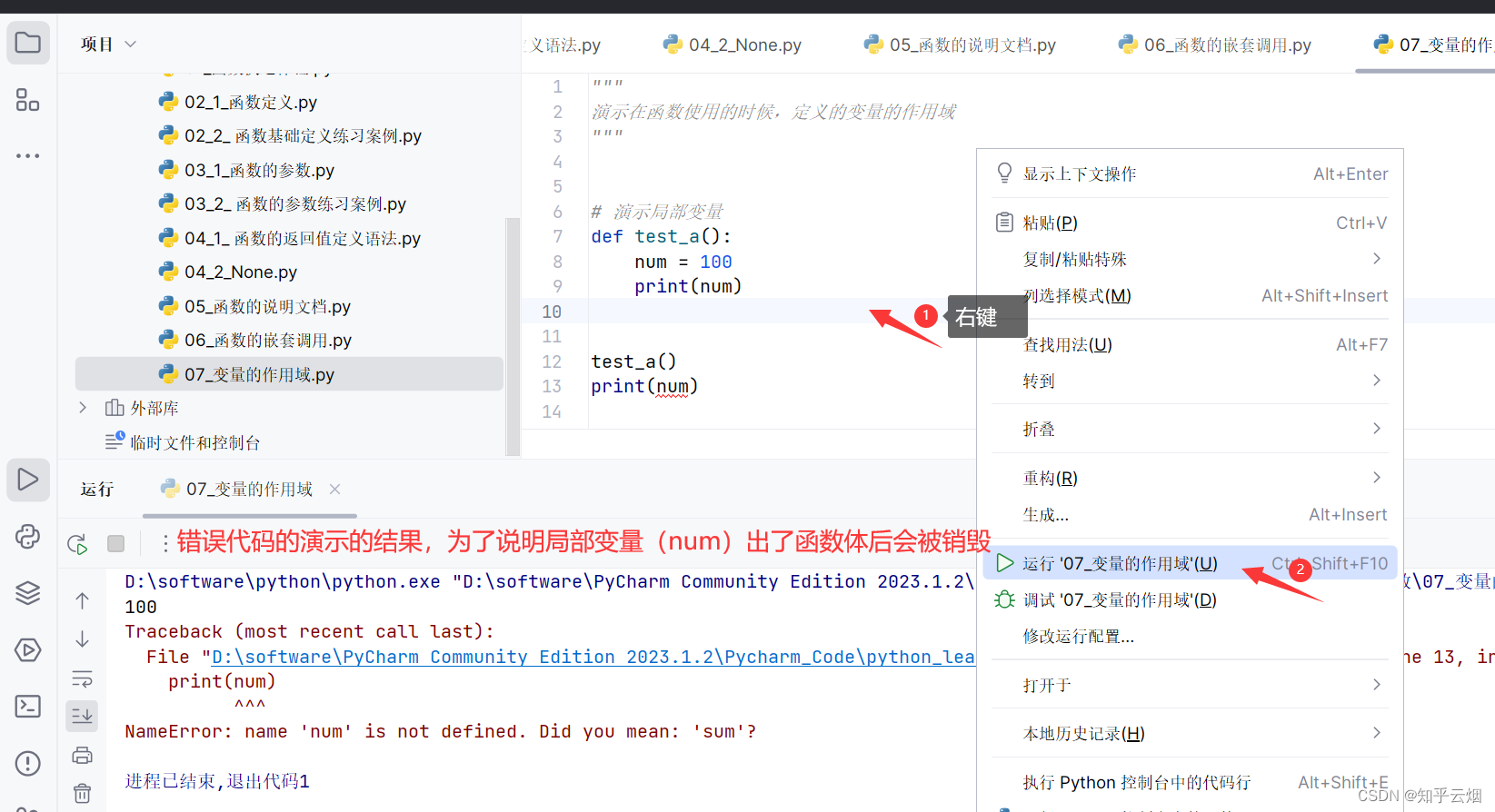Click the 'def test_a():' code line

point(661,236)
